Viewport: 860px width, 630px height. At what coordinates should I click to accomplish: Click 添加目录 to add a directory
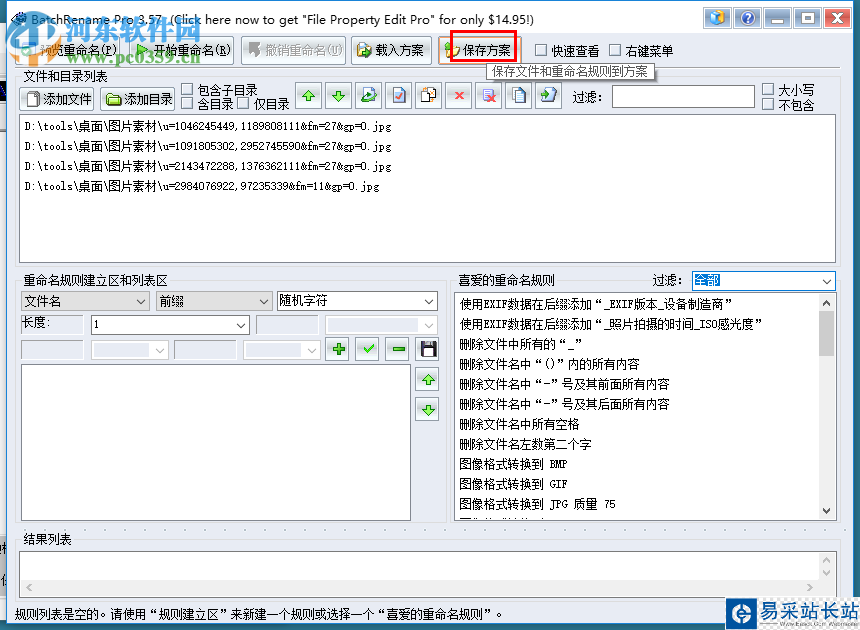point(138,99)
